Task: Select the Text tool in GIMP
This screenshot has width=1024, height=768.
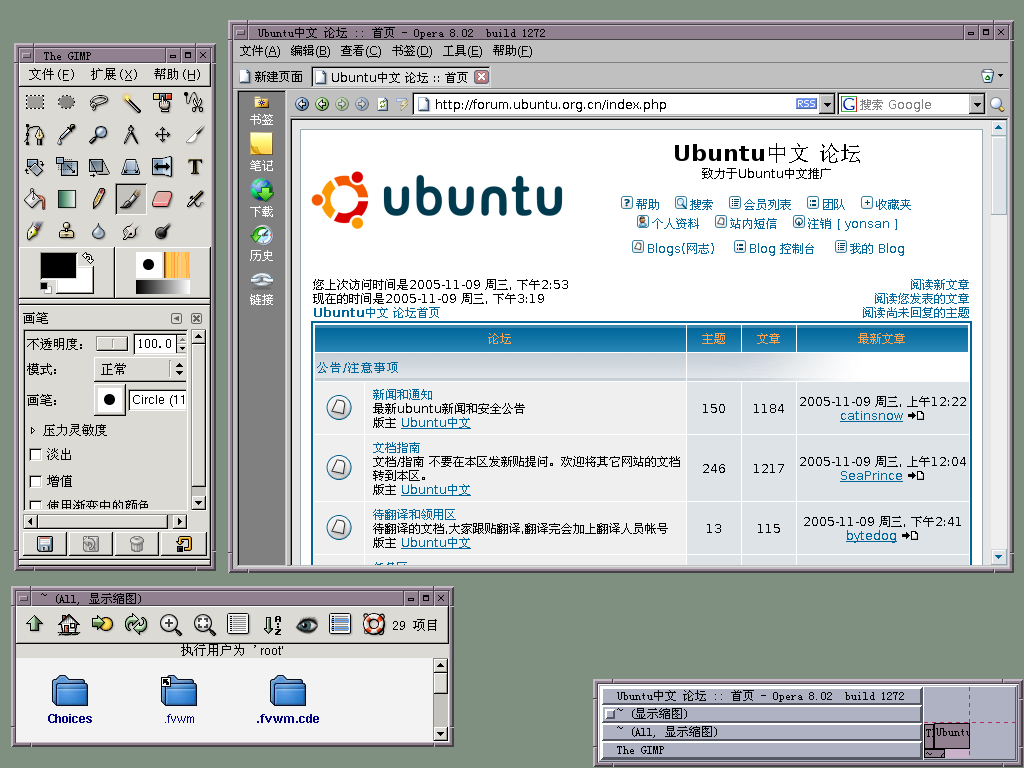Action: [x=194, y=167]
